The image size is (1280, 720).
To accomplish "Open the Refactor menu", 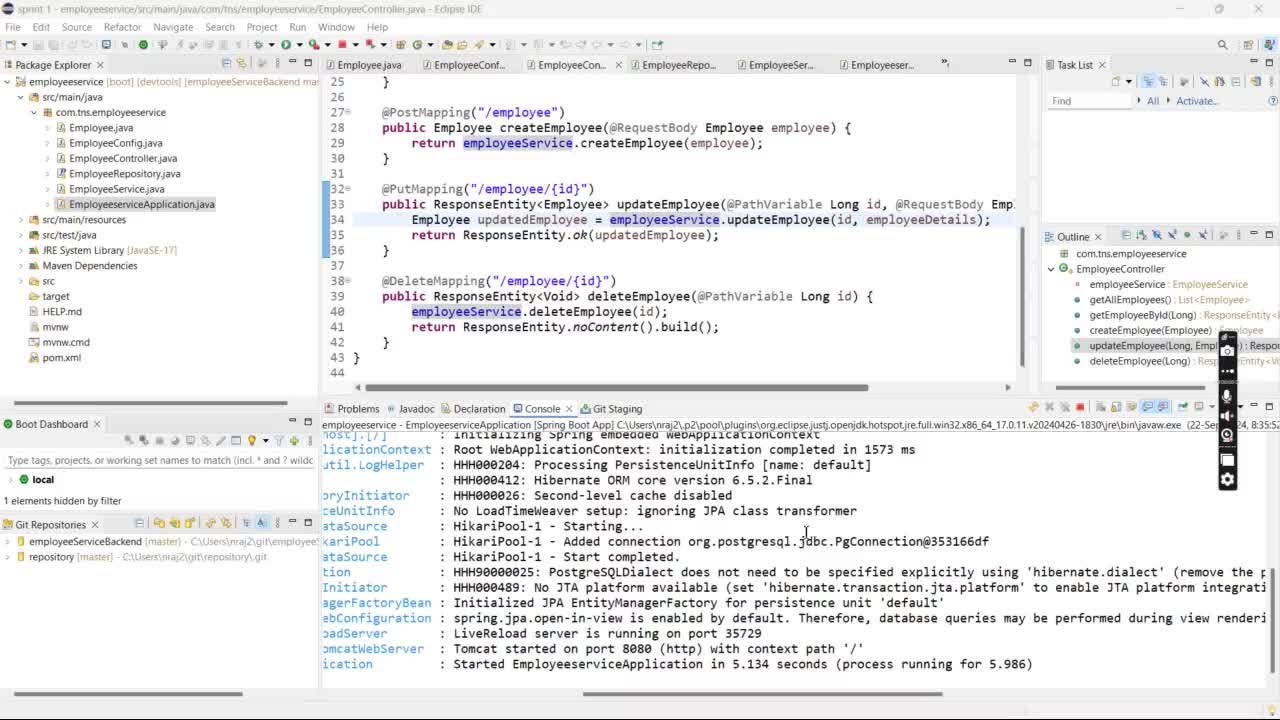I will tap(122, 27).
